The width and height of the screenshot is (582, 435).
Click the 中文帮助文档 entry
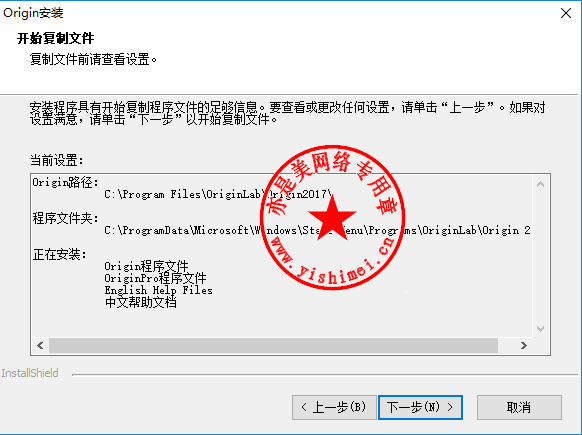(x=141, y=302)
